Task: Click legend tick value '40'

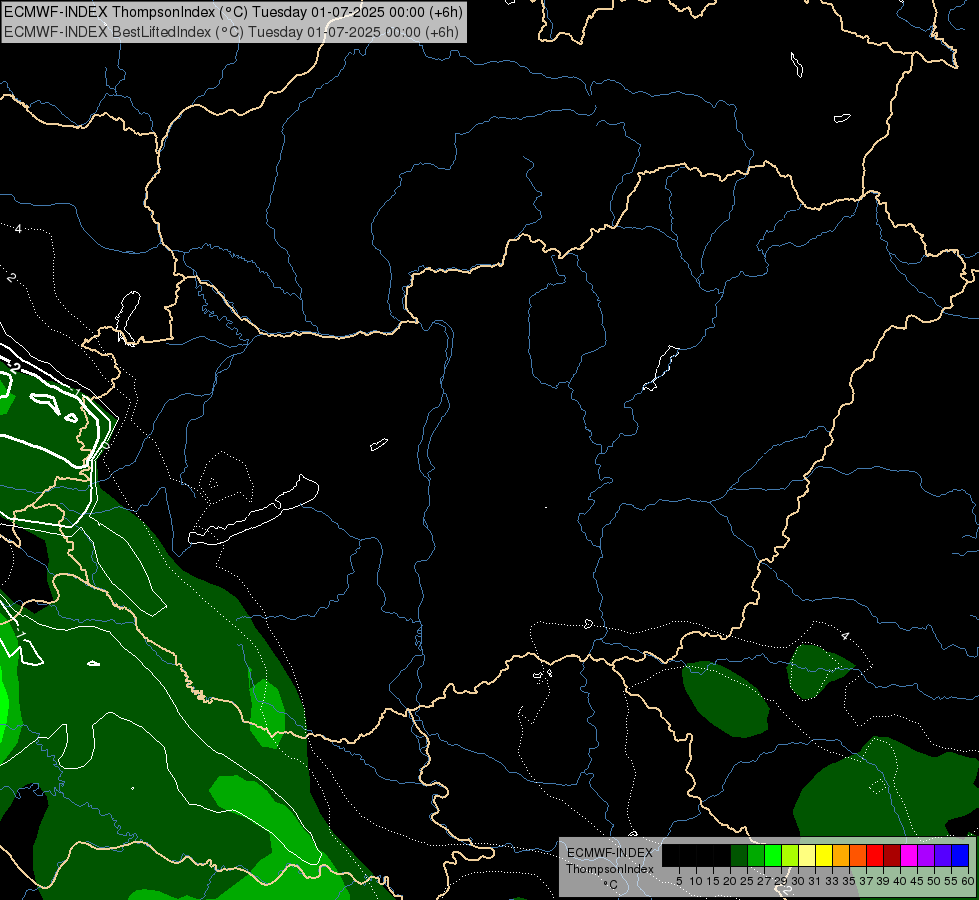Action: coord(900,881)
